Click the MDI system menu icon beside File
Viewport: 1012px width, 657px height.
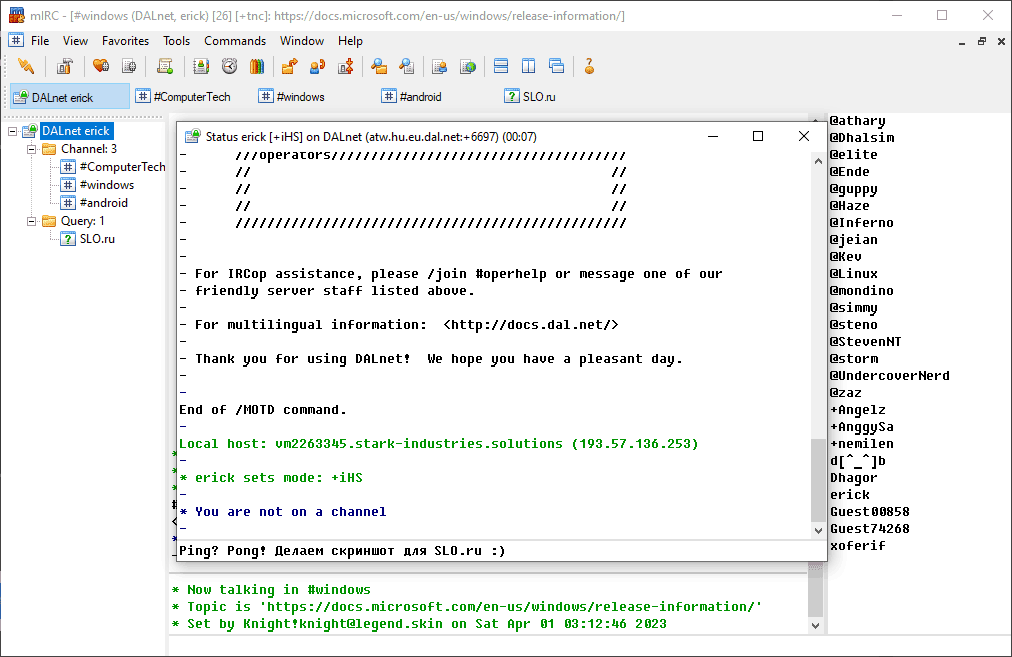(16, 40)
